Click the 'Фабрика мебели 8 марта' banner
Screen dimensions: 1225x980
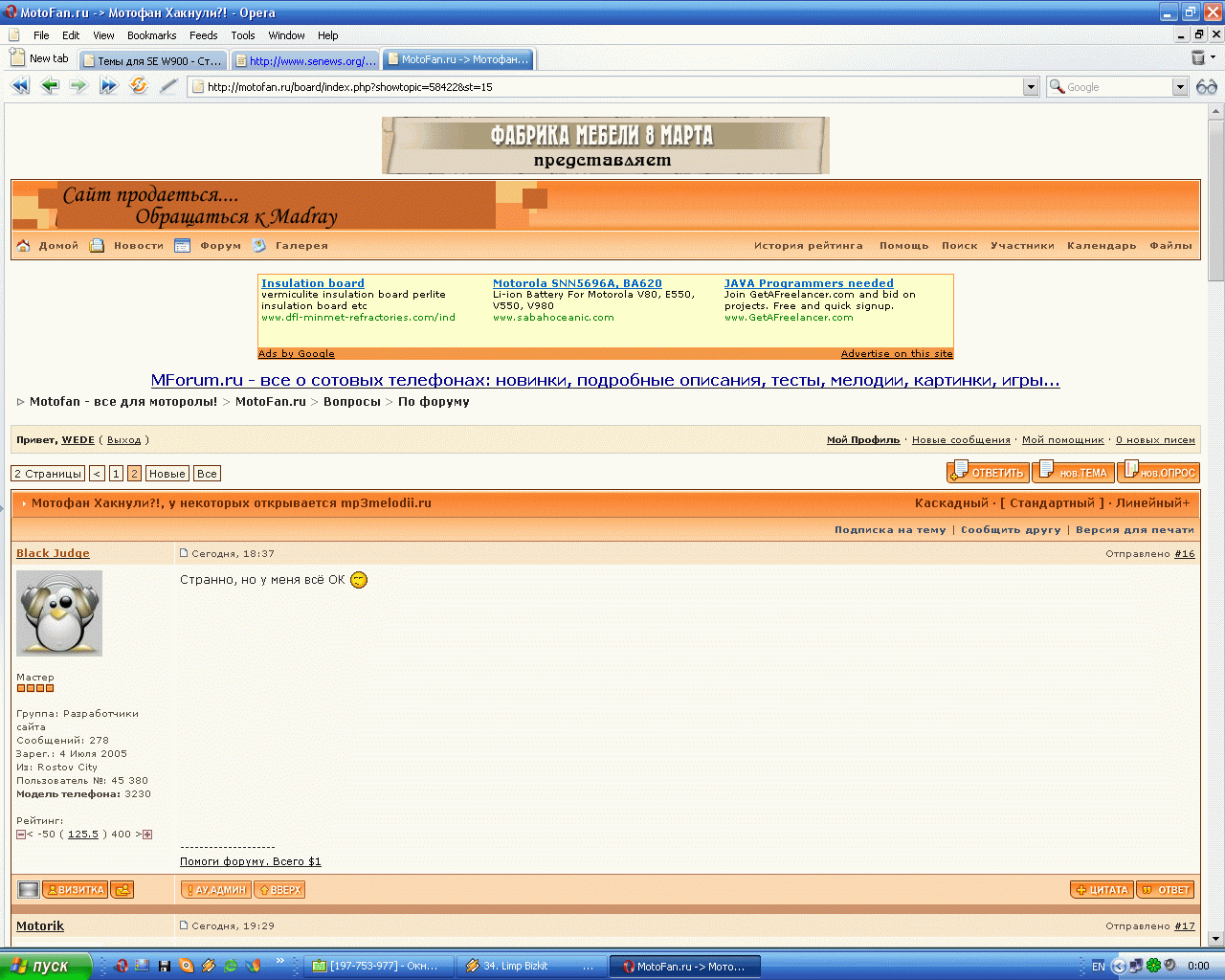606,145
